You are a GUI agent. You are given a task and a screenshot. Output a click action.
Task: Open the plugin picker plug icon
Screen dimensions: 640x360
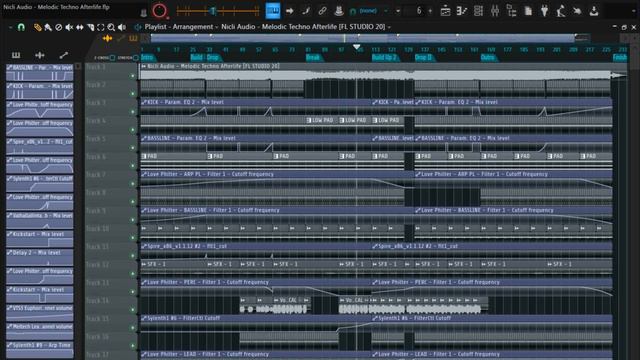point(544,11)
